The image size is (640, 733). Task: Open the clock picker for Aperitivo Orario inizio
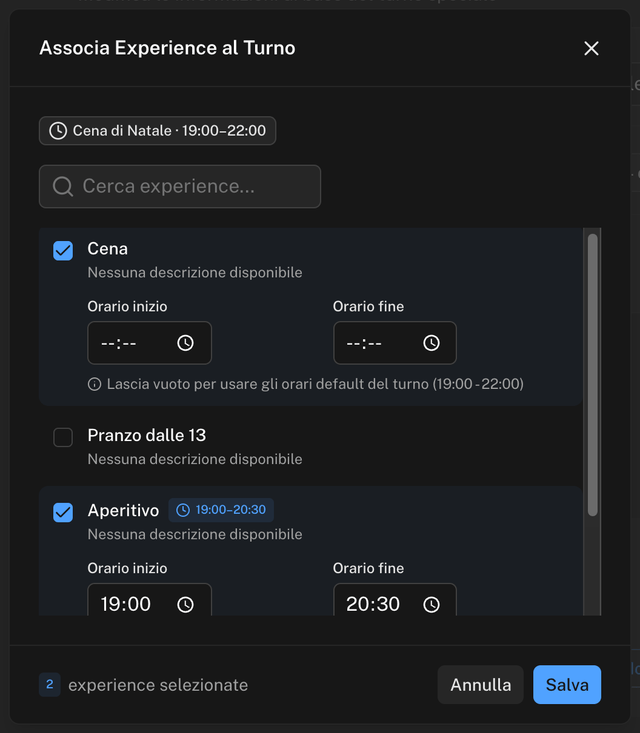(x=186, y=604)
